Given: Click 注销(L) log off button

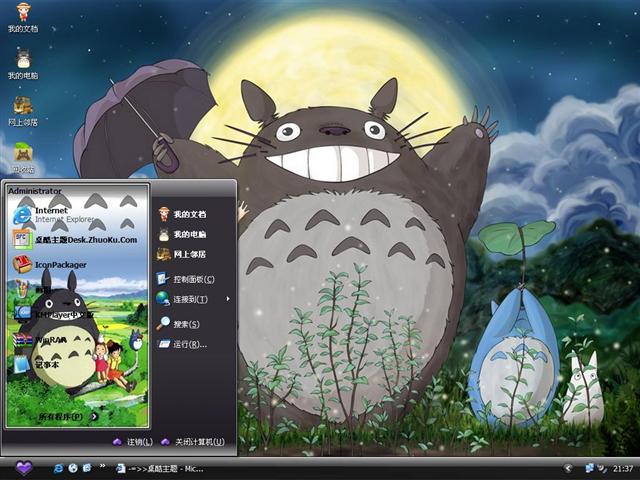Looking at the screenshot, I should [x=132, y=442].
